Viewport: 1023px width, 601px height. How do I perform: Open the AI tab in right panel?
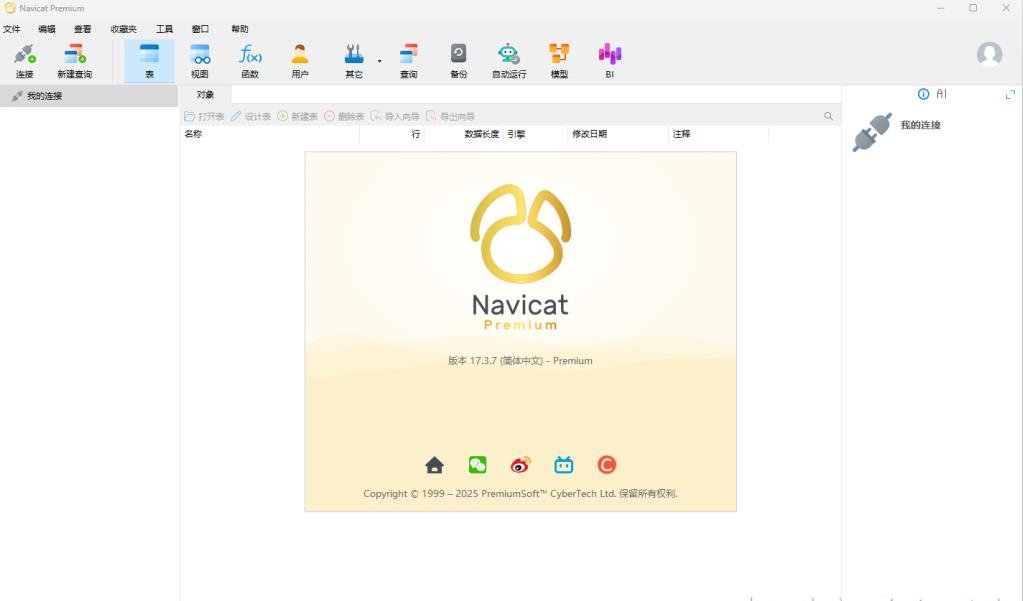[x=941, y=94]
